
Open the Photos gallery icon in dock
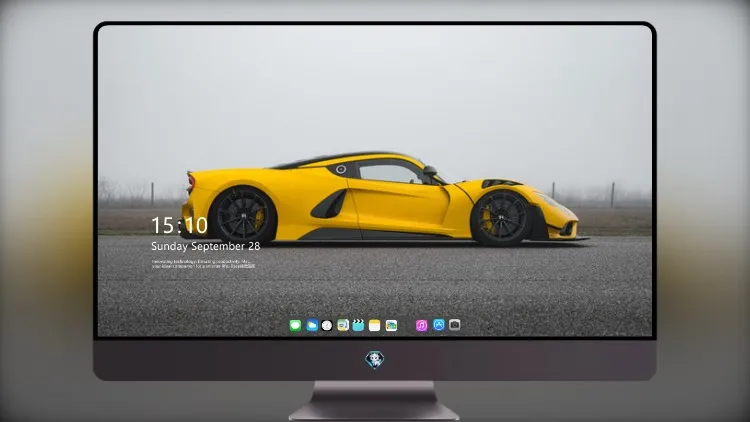(x=391, y=325)
